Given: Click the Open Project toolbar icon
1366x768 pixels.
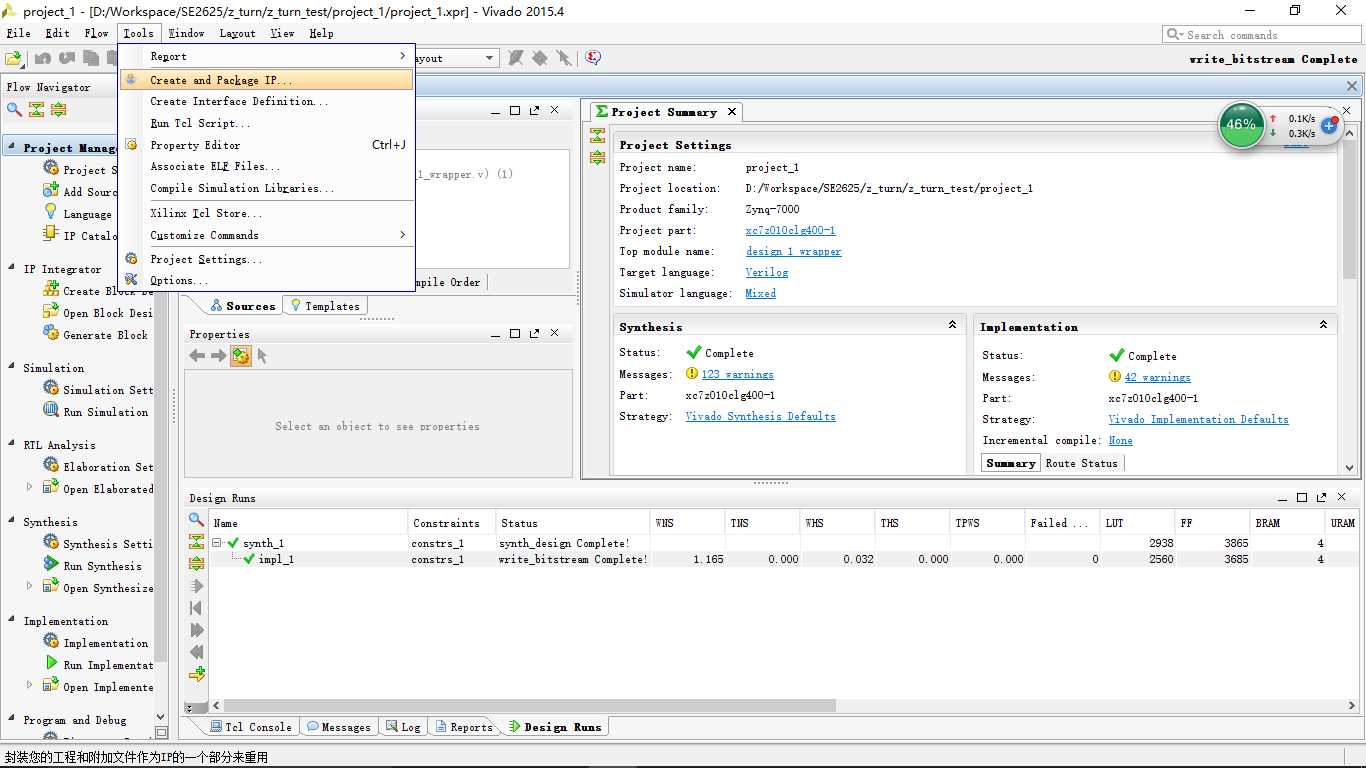Looking at the screenshot, I should pyautogui.click(x=14, y=58).
